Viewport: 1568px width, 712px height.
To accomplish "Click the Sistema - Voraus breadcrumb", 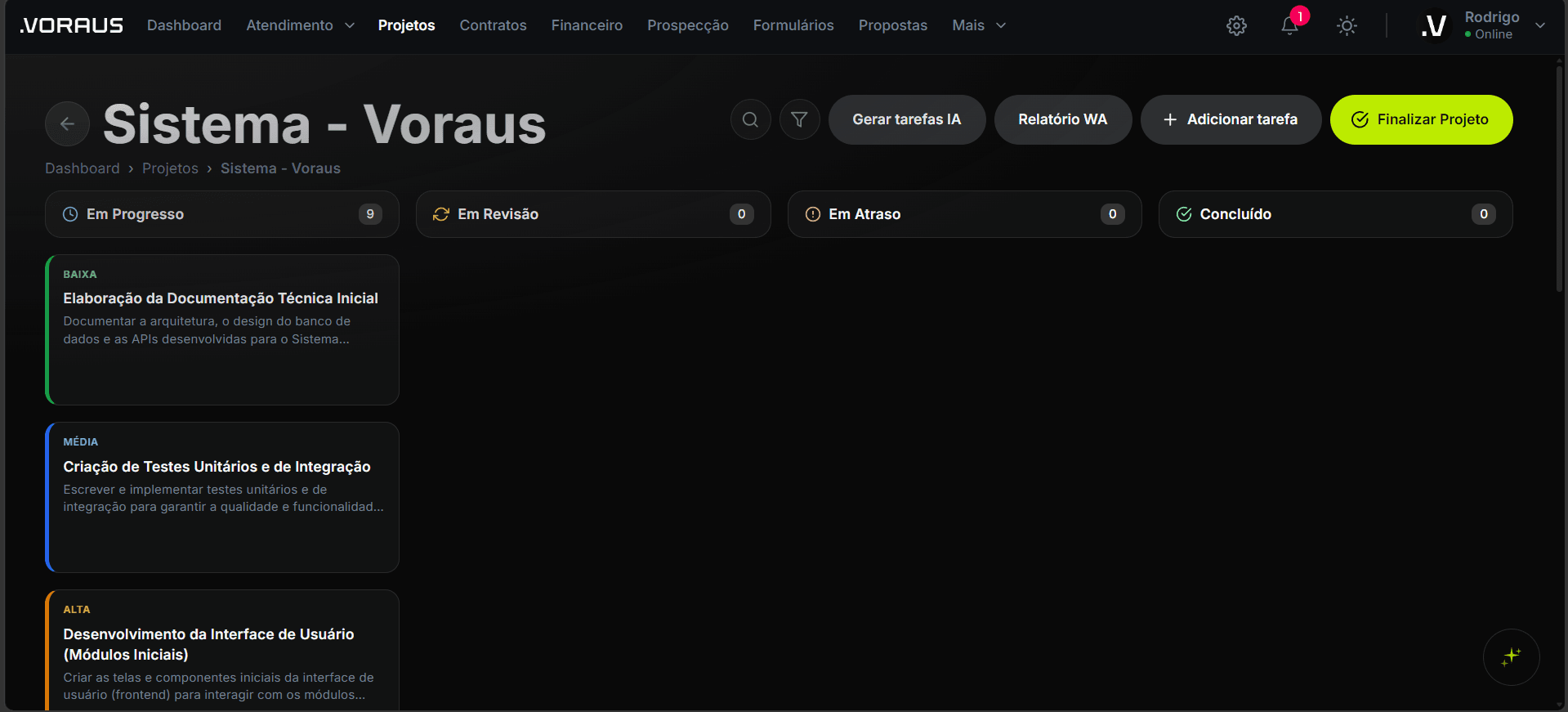I will 280,168.
